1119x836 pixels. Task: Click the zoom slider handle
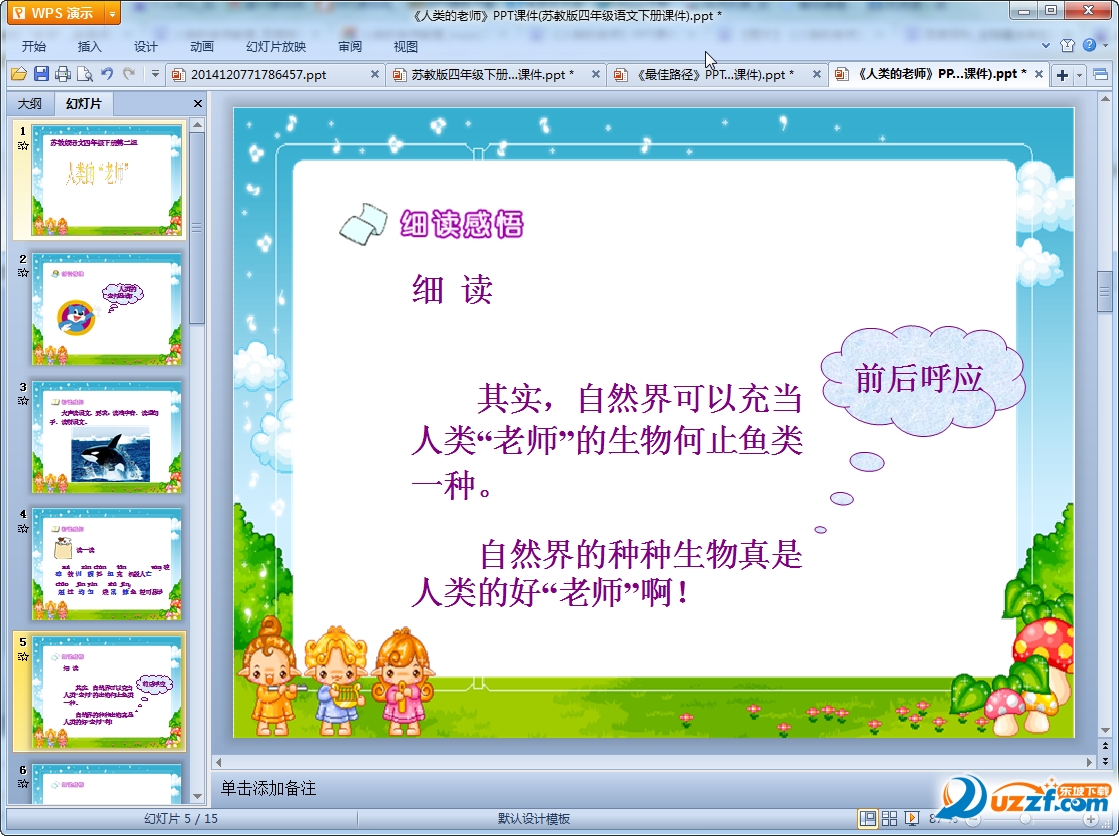(x=1025, y=819)
